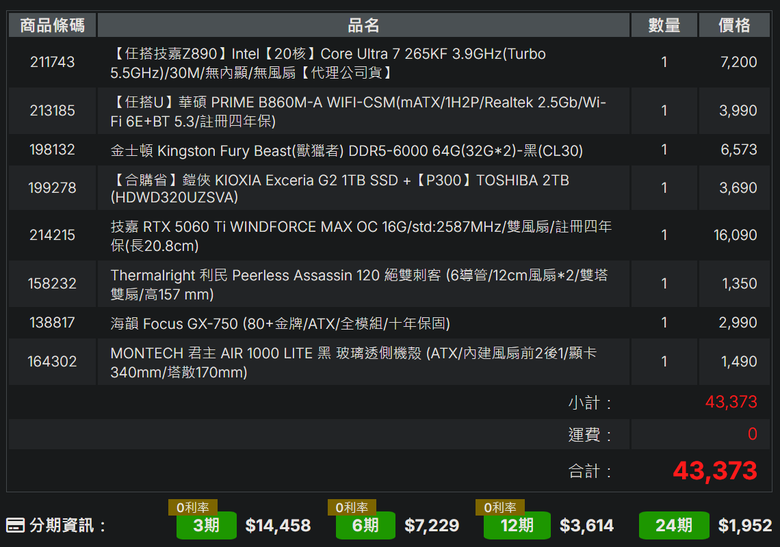Click the quantity 1 in the RTX 5060 Ti row
This screenshot has height=547, width=780.
pyautogui.click(x=664, y=235)
